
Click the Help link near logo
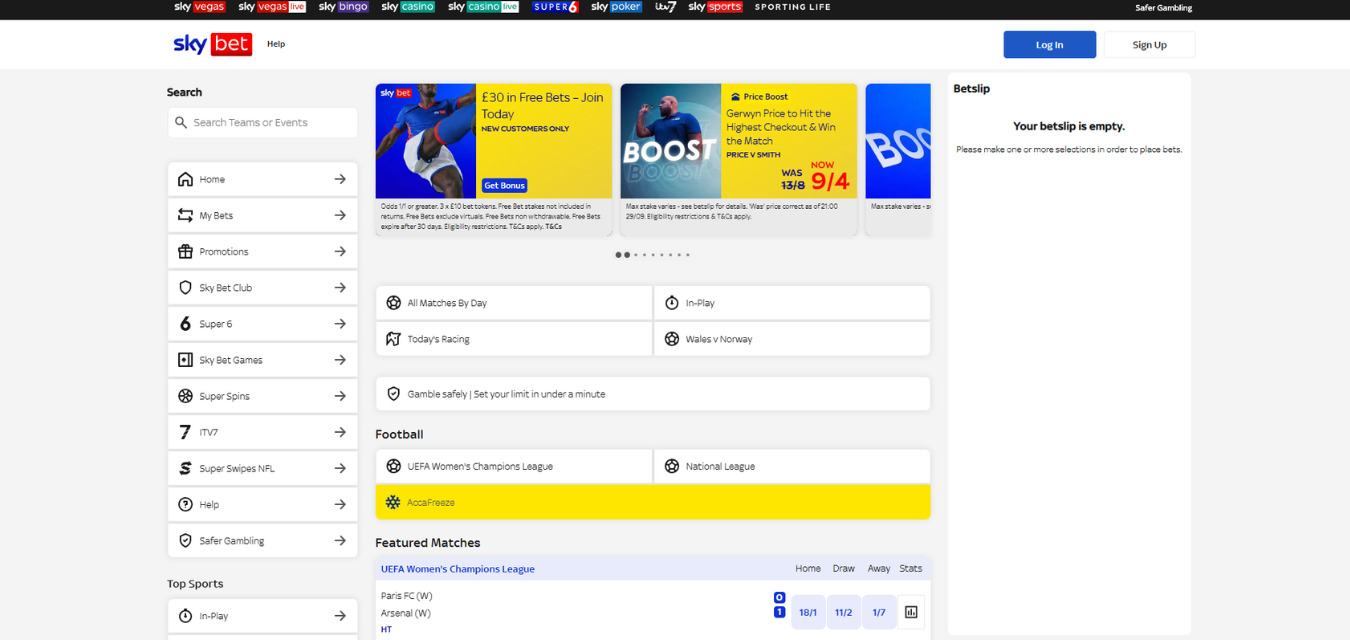(x=276, y=44)
